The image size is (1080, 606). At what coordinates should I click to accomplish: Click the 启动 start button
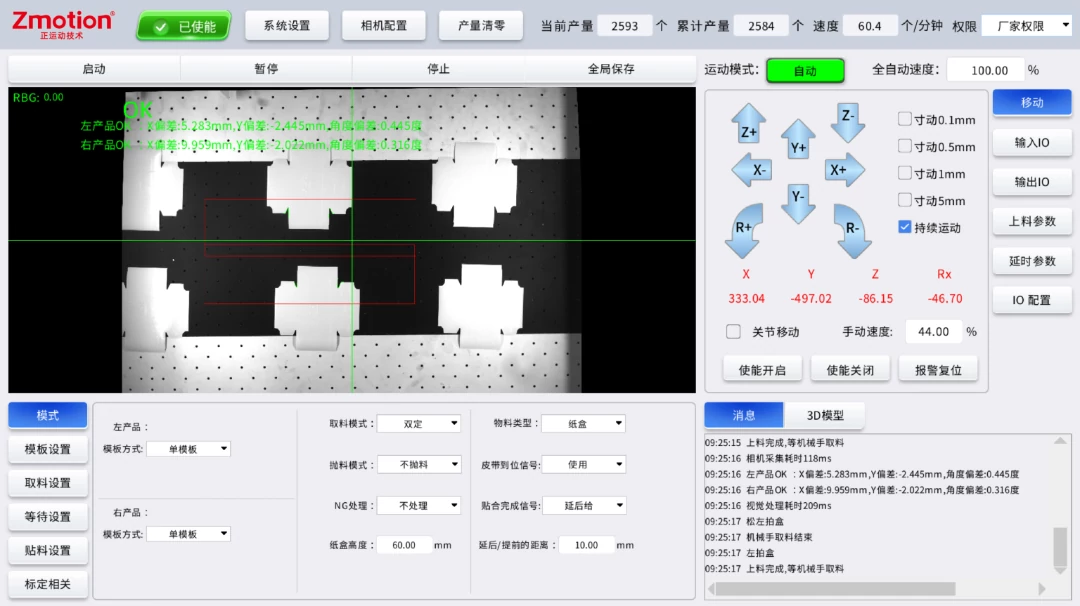click(94, 69)
